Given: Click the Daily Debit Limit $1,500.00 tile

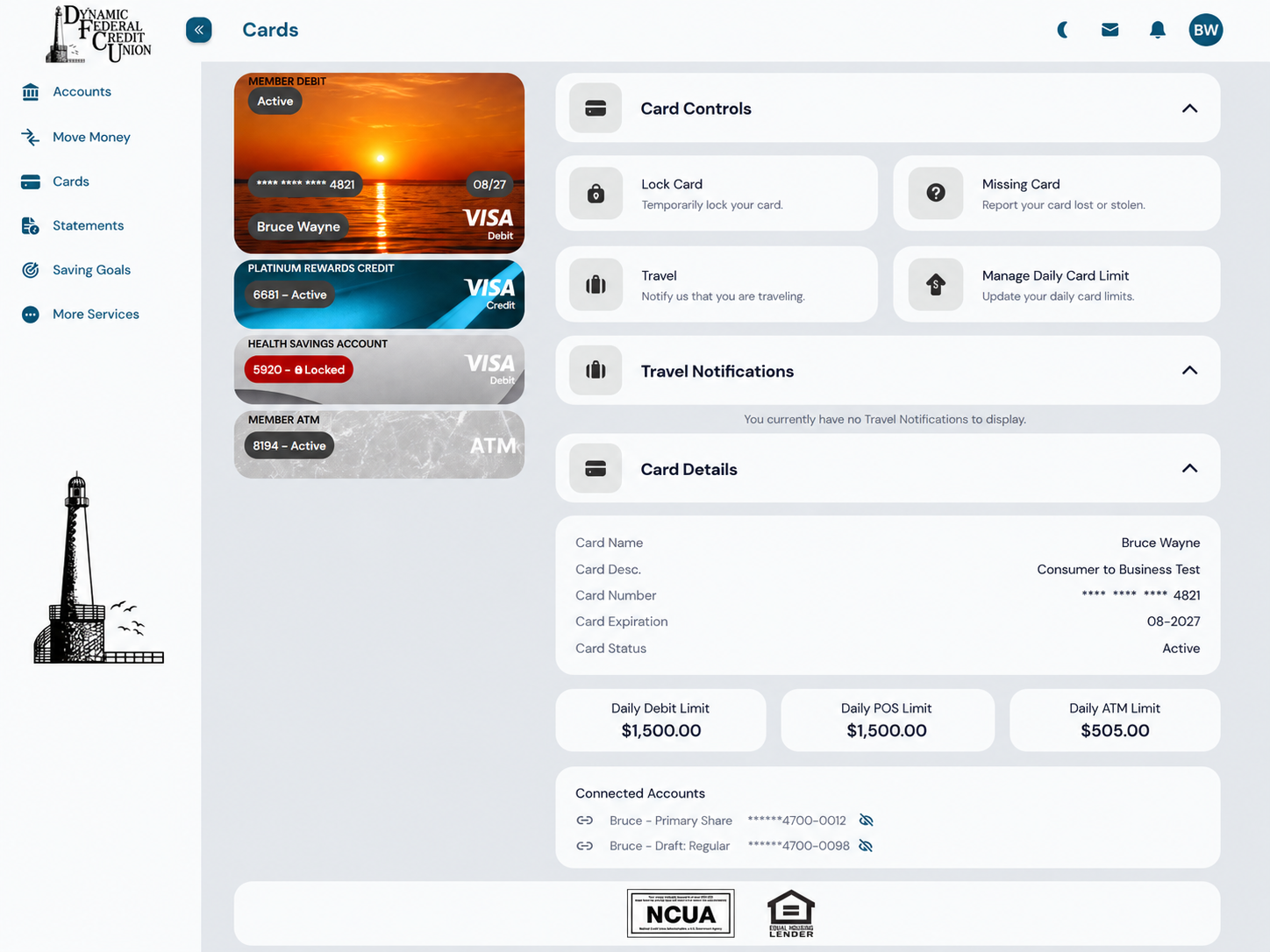Looking at the screenshot, I should tap(660, 721).
